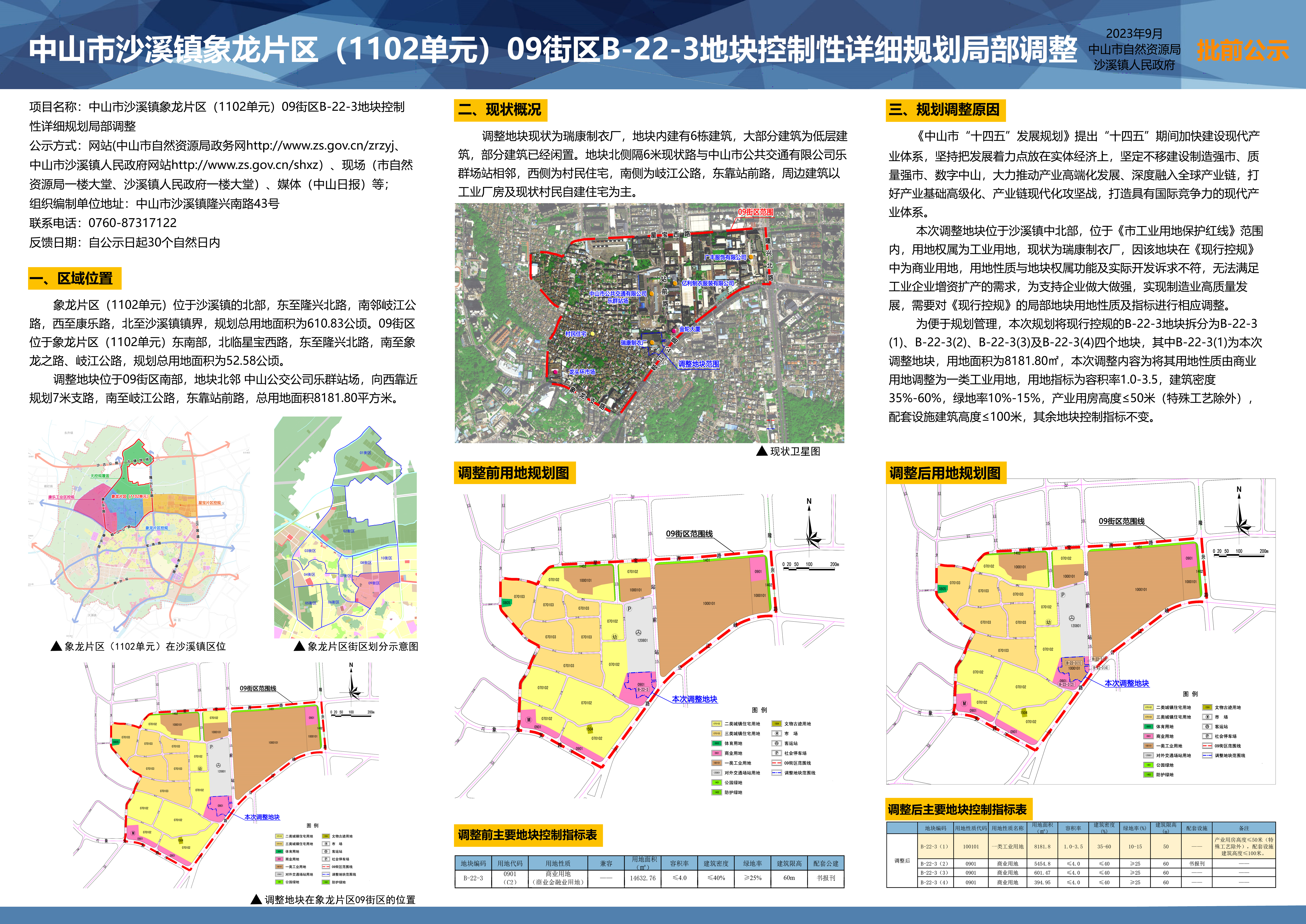Click the B-22-3 cell in the 调整前 table
The width and height of the screenshot is (1306, 924).
click(x=473, y=878)
